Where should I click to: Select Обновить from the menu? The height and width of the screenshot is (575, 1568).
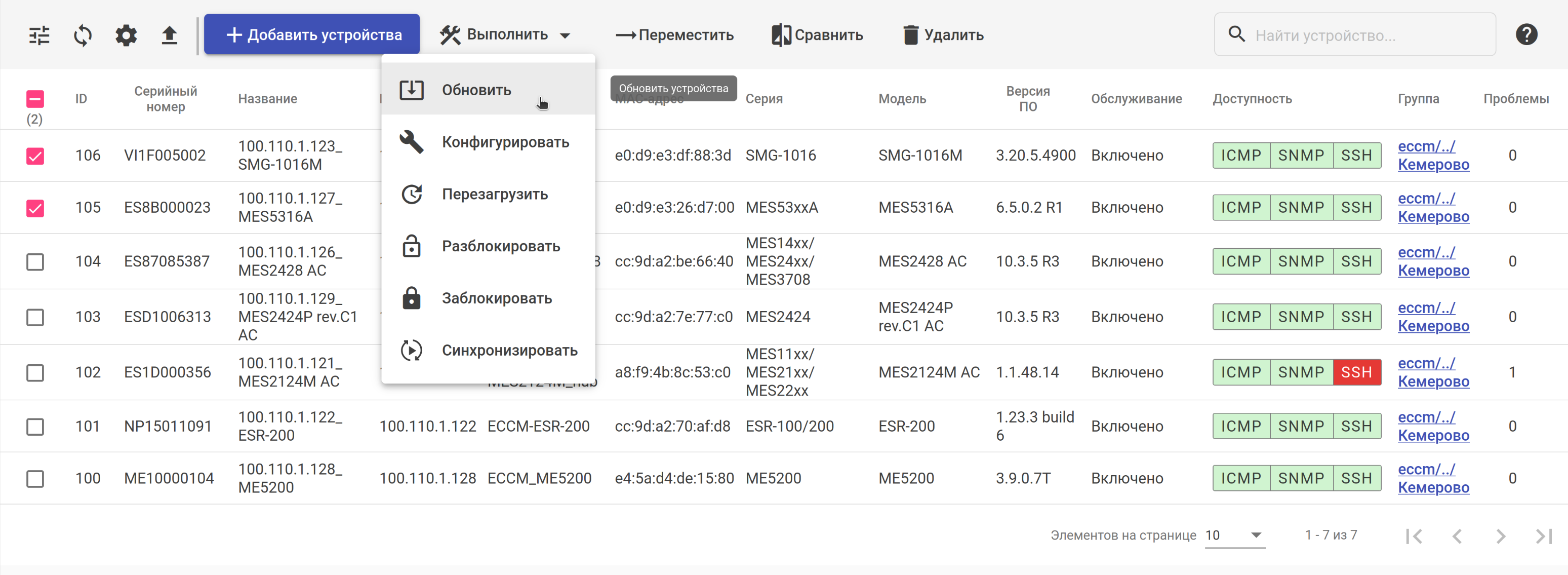coord(476,90)
